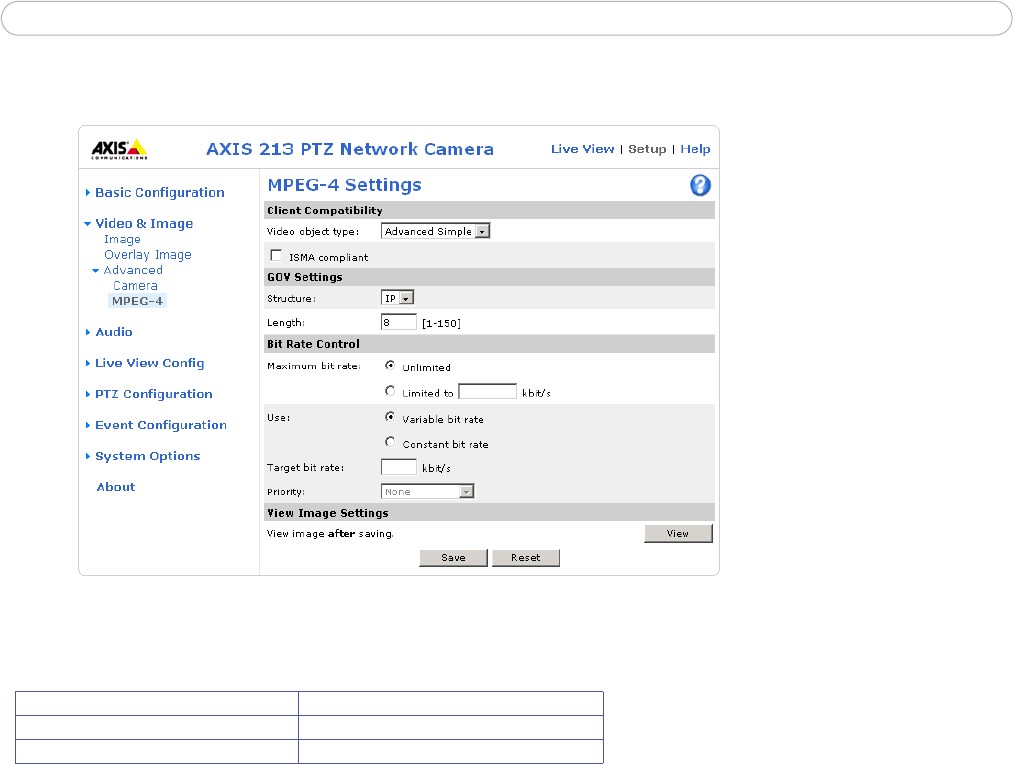The width and height of the screenshot is (1013, 764).
Task: Open the Priority dropdown
Action: click(427, 492)
